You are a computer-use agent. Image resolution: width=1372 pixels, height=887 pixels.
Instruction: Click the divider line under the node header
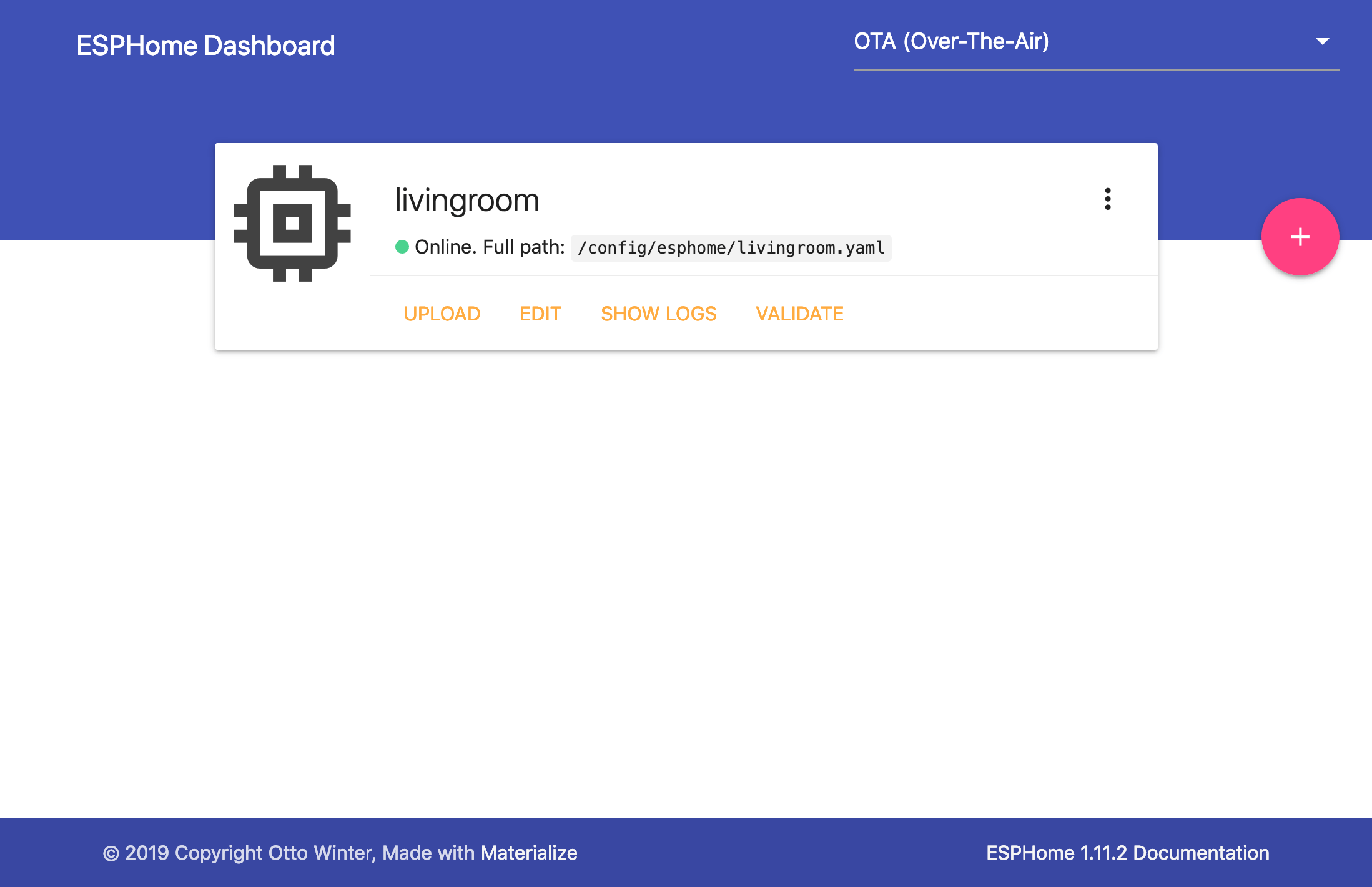764,275
